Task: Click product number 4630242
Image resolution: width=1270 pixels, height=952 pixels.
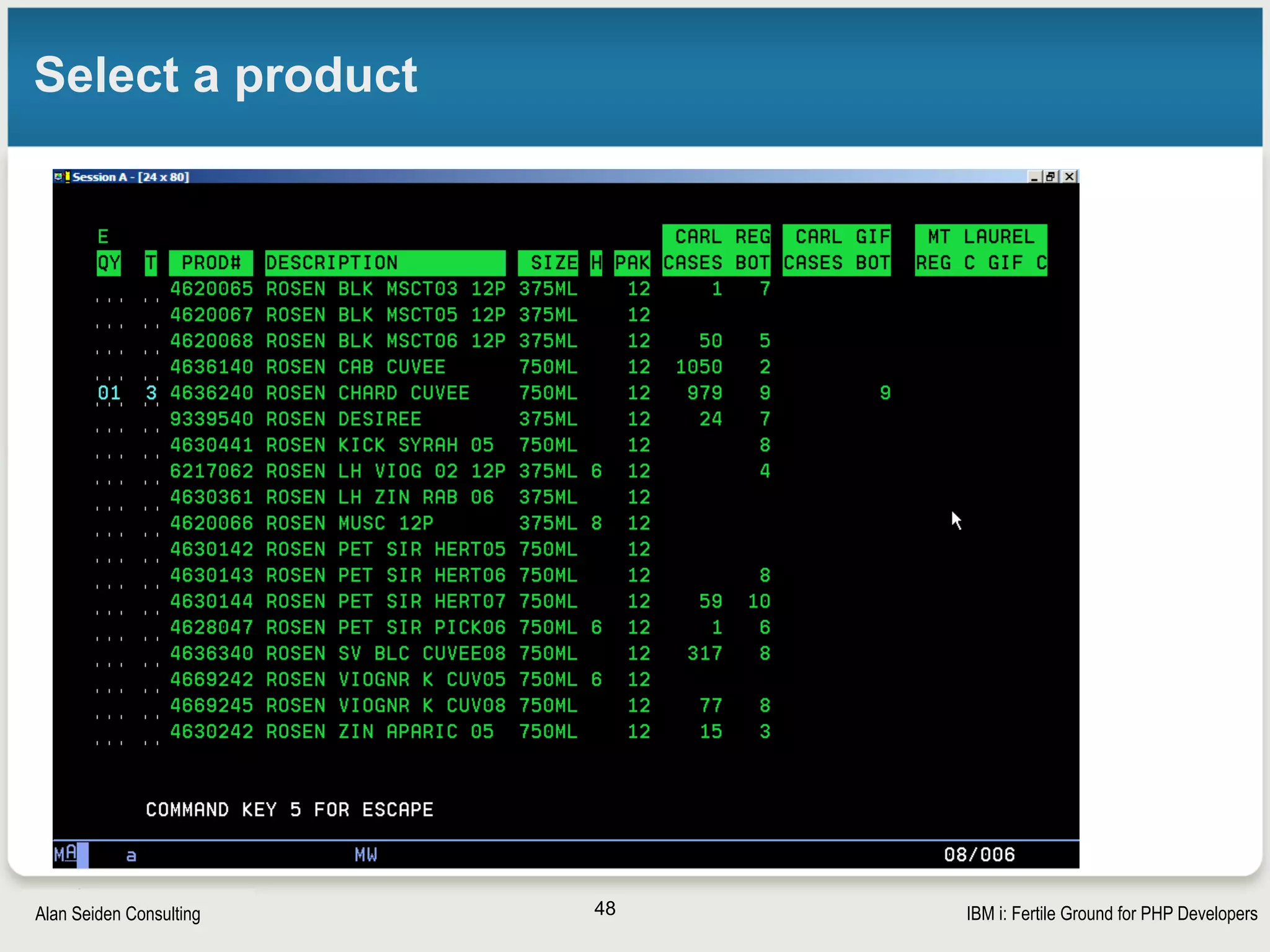Action: coord(211,731)
